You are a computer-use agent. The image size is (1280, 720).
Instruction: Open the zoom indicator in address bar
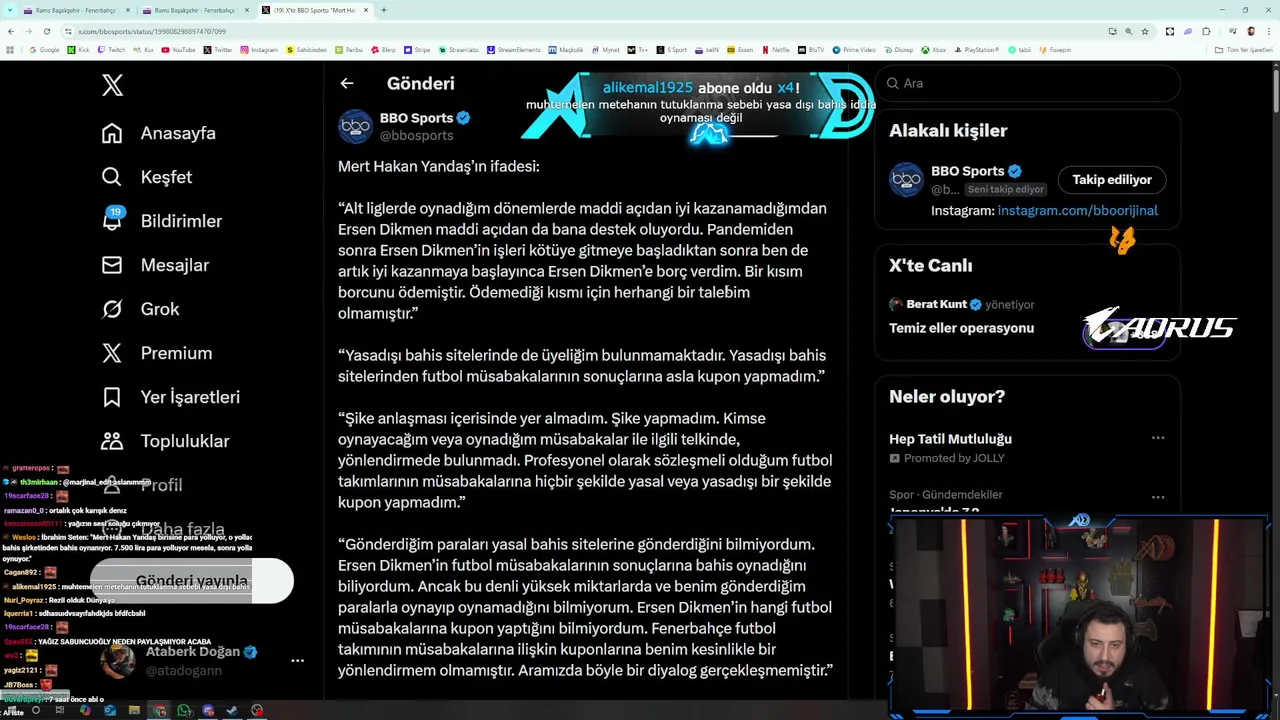pos(1129,32)
